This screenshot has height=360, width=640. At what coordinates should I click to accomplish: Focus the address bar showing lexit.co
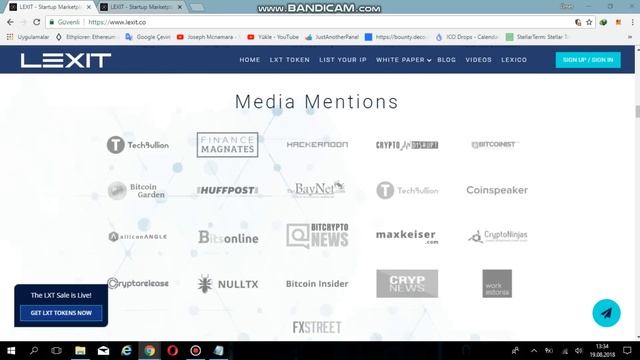(310, 22)
